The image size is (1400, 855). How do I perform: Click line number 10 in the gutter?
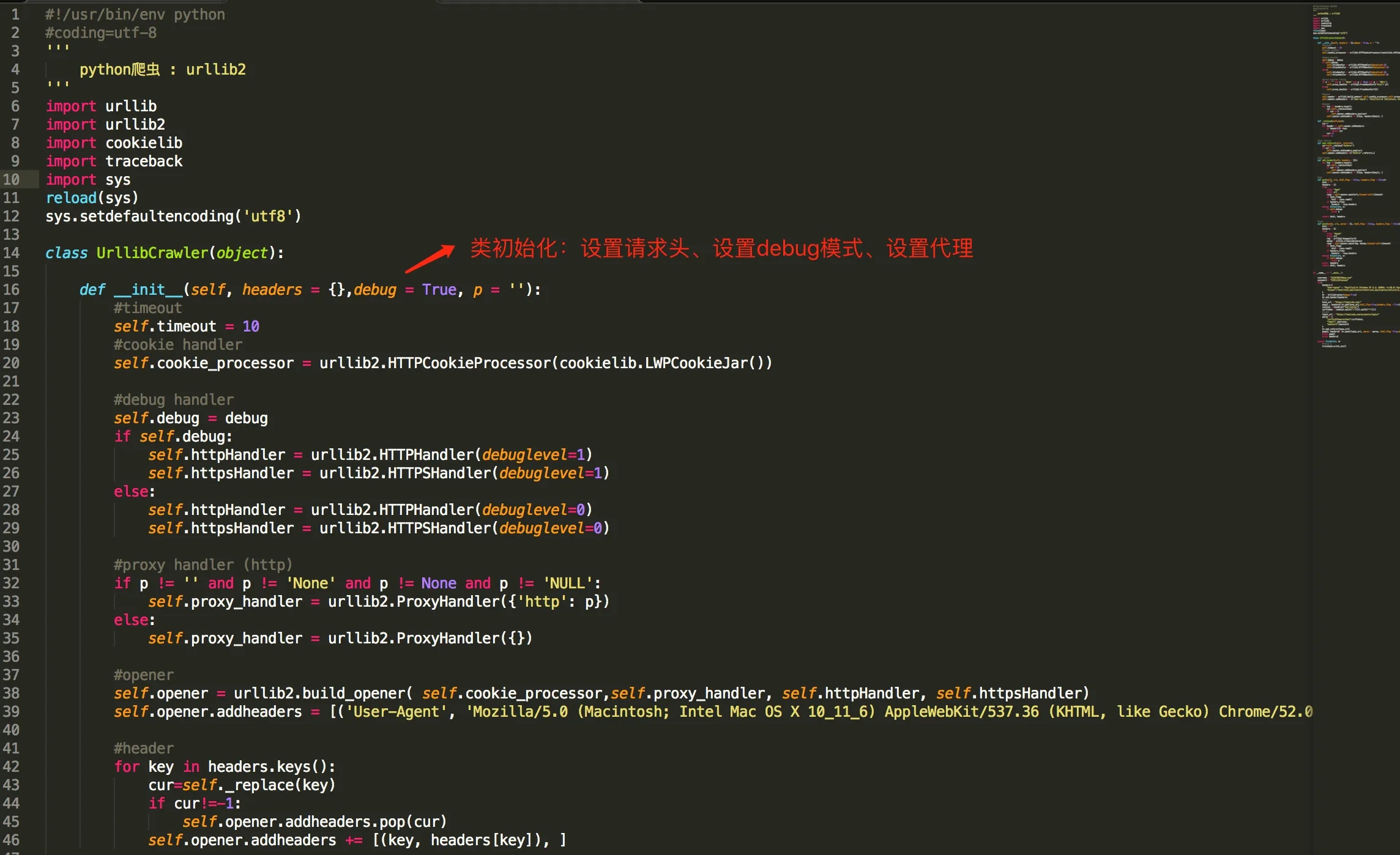pyautogui.click(x=11, y=179)
